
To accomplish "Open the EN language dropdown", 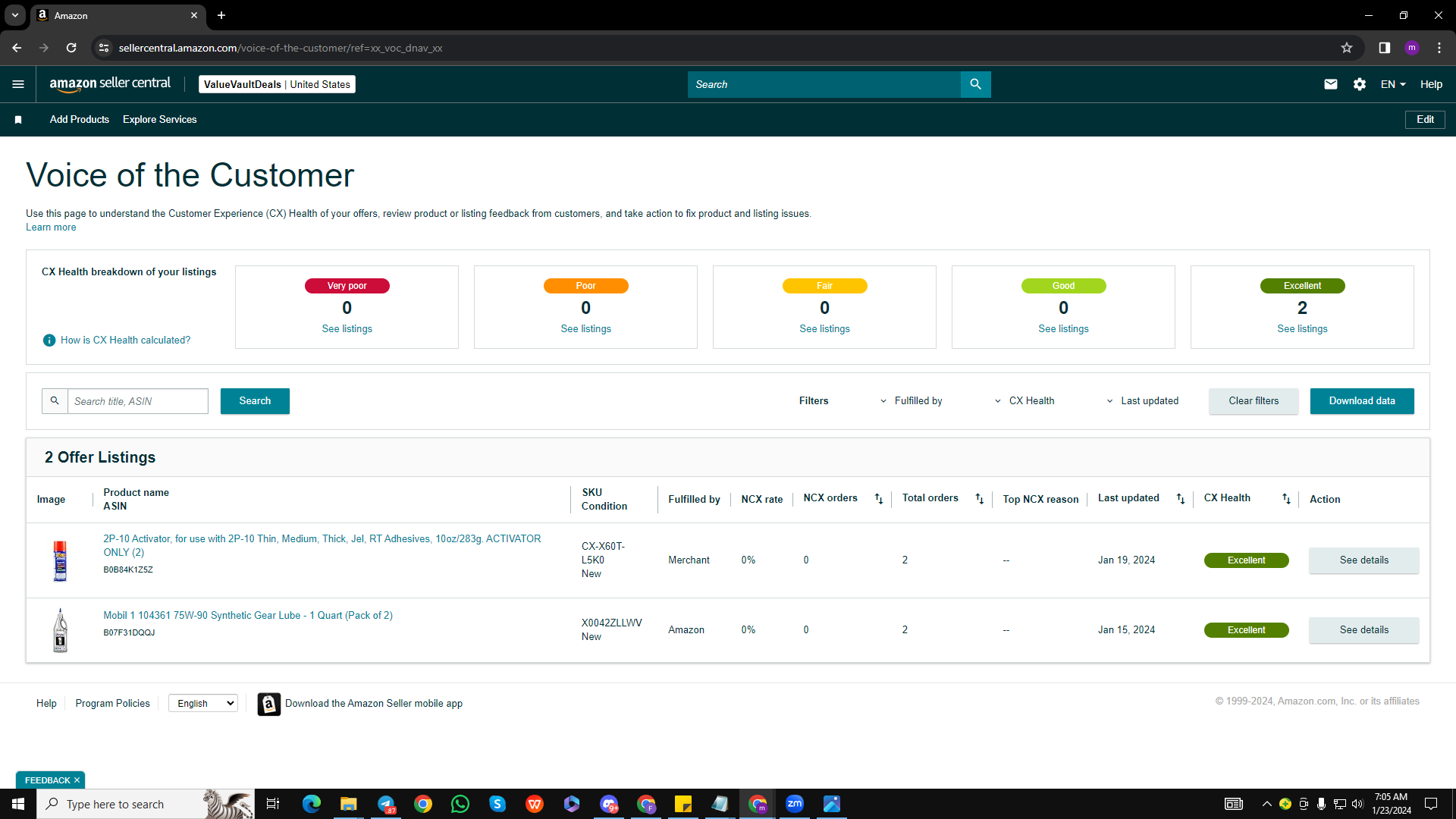I will (1393, 84).
